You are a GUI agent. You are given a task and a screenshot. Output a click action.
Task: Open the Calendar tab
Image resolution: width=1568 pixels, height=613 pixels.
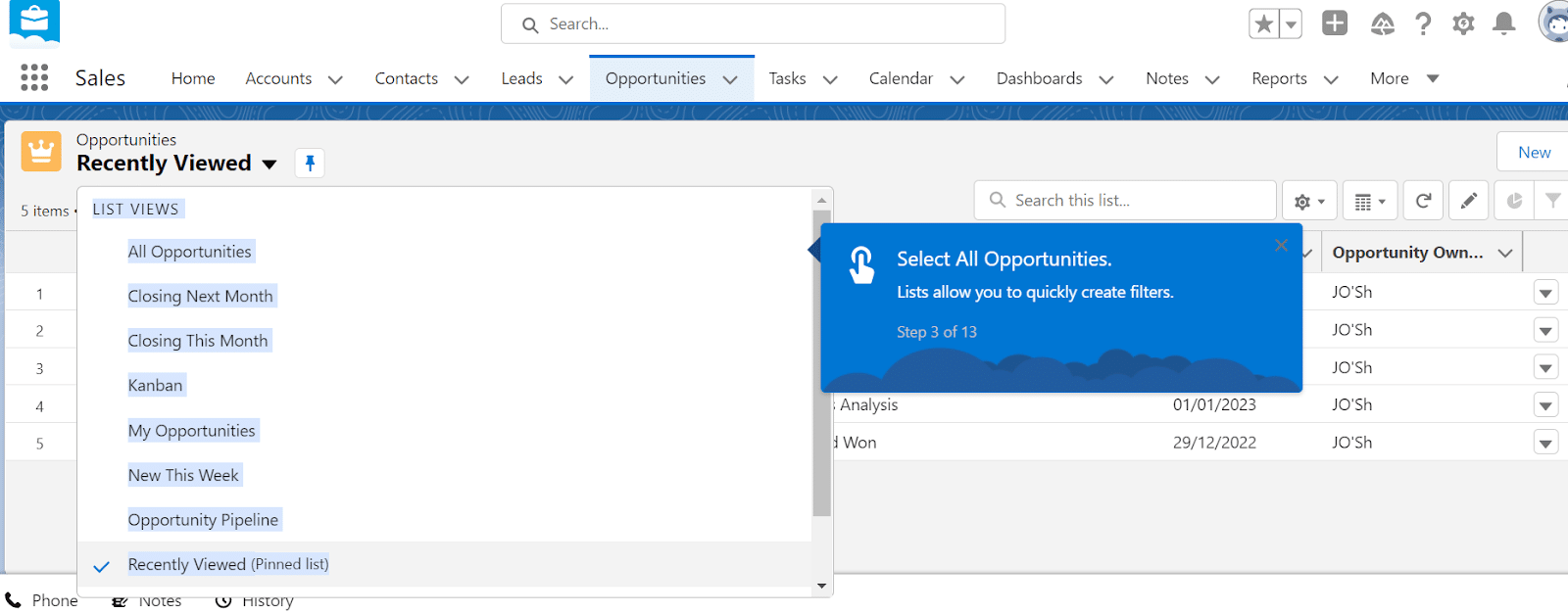pyautogui.click(x=901, y=78)
